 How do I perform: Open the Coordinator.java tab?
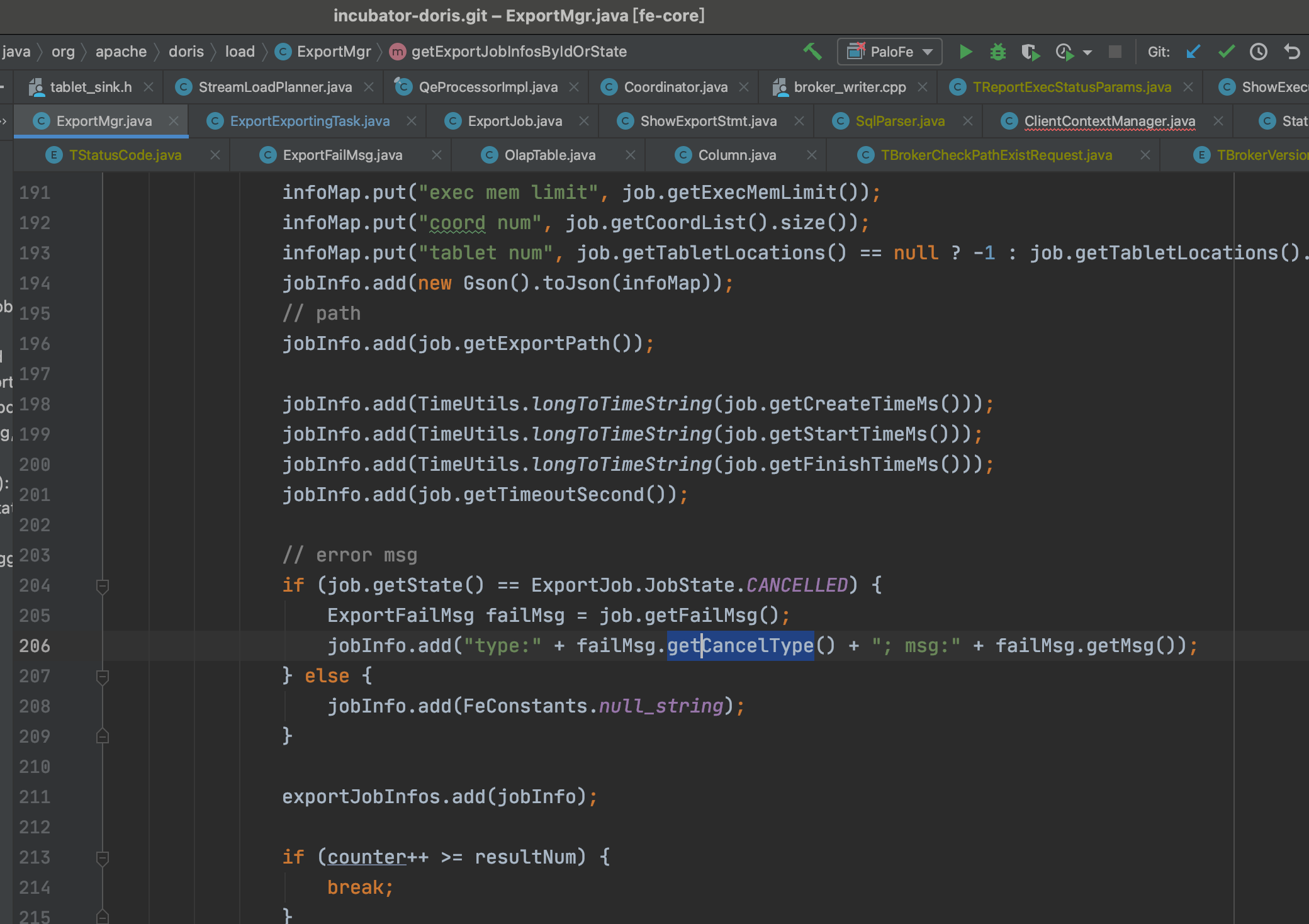pos(675,87)
